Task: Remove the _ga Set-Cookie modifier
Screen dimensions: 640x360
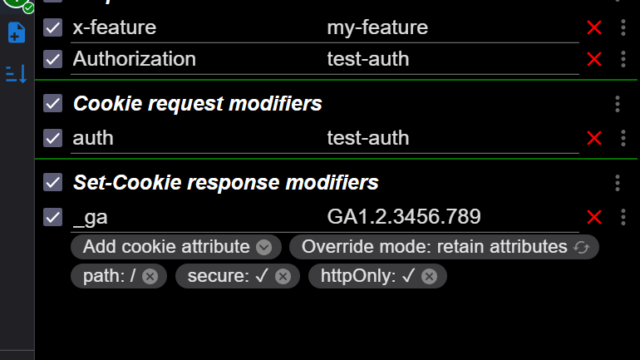Action: pyautogui.click(x=594, y=217)
